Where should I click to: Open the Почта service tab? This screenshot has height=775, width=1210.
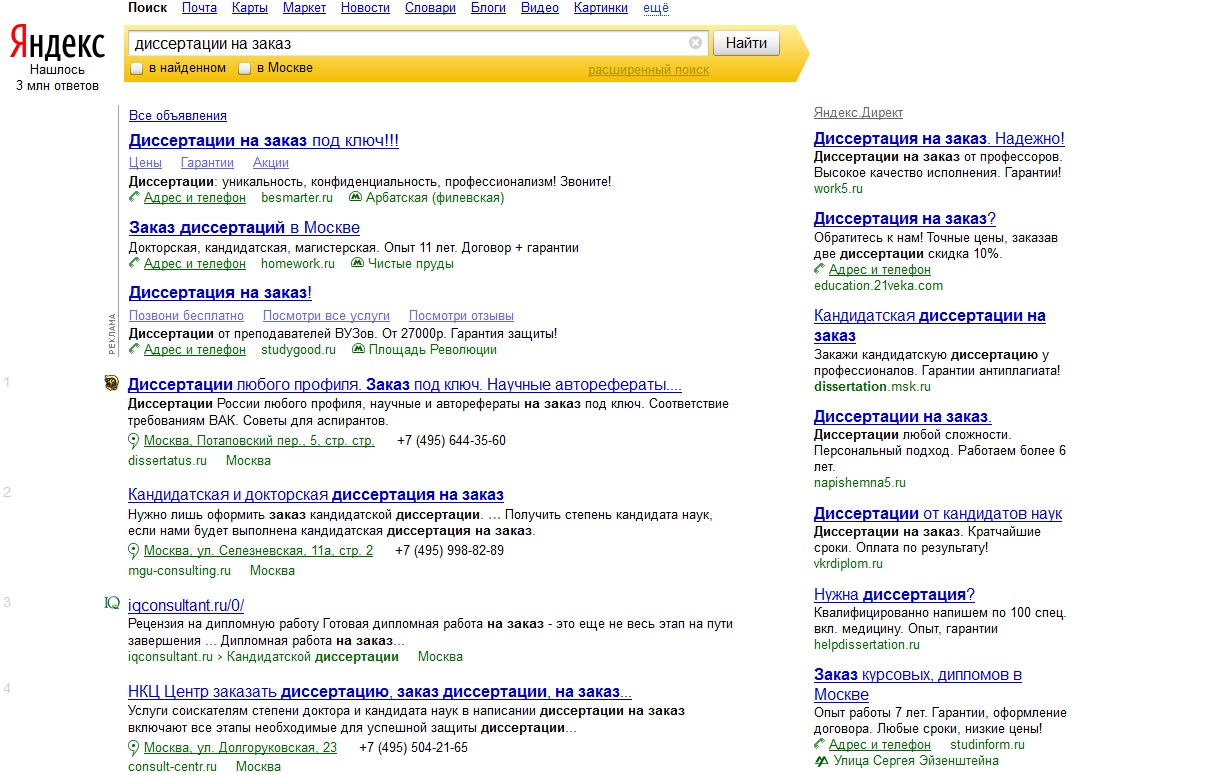coord(199,8)
